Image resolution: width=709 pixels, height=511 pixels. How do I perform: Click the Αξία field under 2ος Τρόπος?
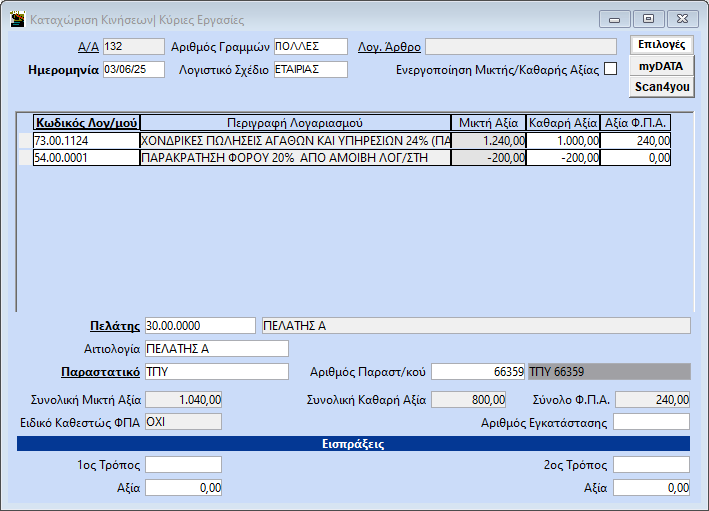(x=652, y=488)
